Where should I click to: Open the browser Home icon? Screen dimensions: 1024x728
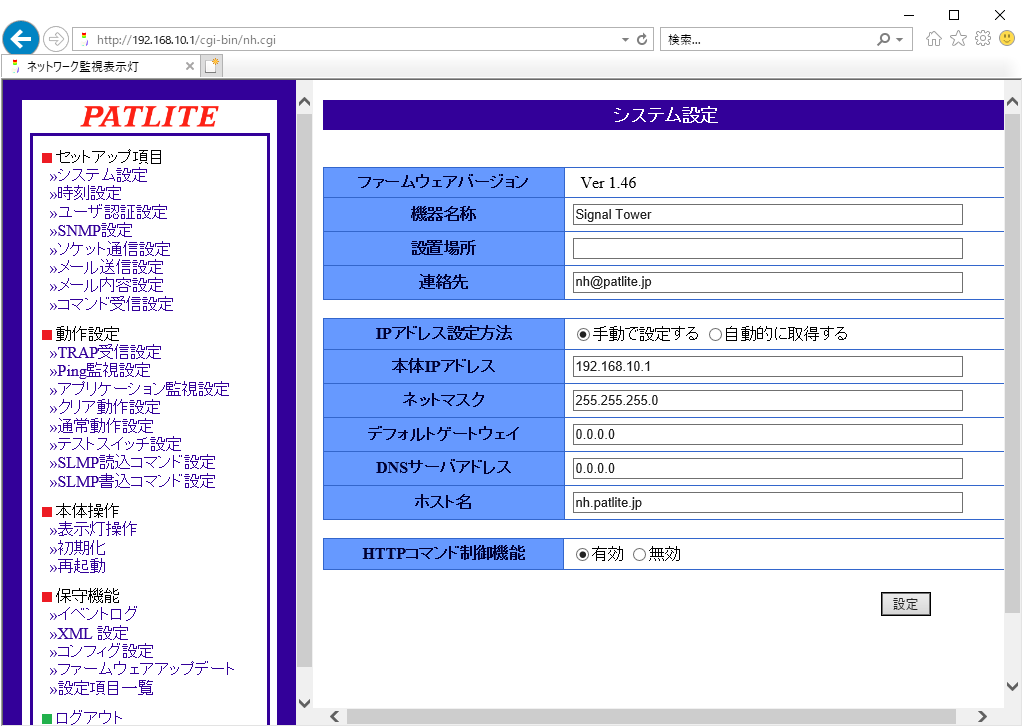pos(934,39)
